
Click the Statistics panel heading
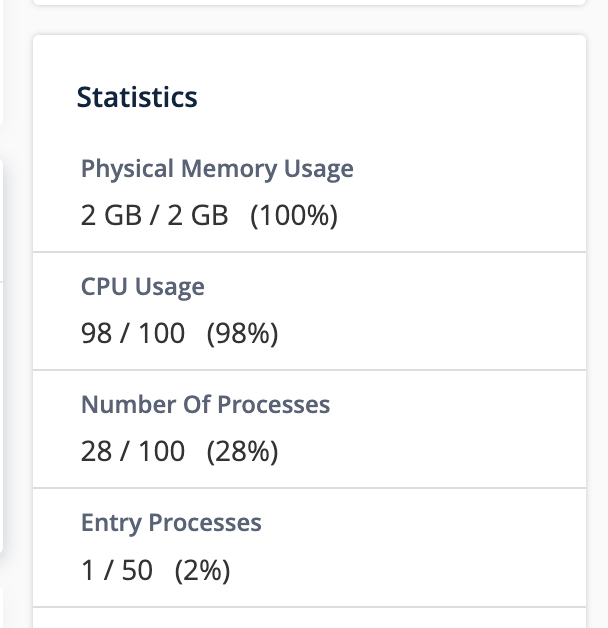tap(137, 97)
